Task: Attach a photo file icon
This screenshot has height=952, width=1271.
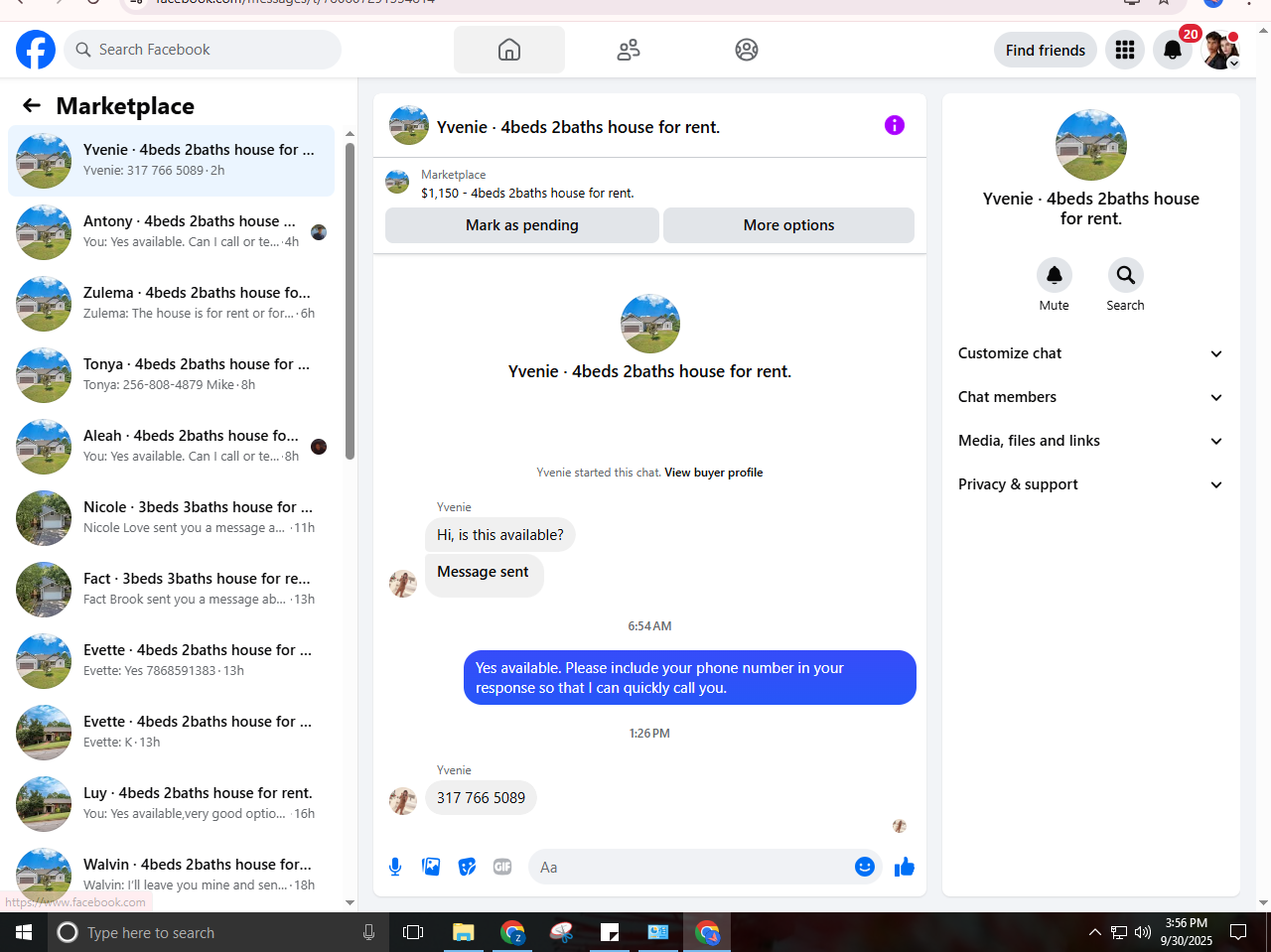Action: [x=431, y=867]
